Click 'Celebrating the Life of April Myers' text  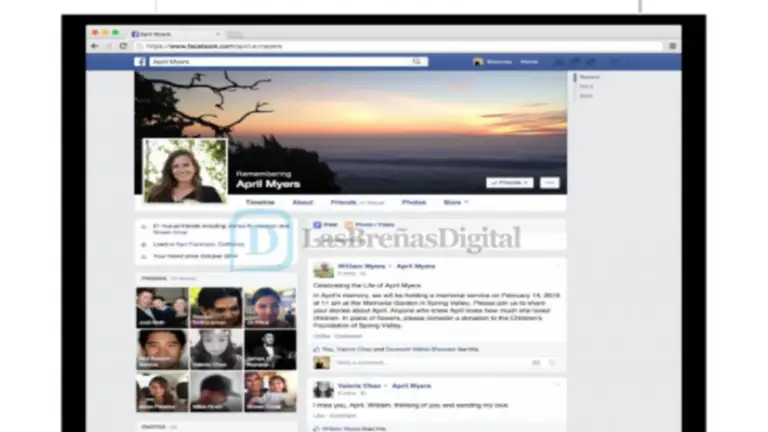pyautogui.click(x=367, y=285)
